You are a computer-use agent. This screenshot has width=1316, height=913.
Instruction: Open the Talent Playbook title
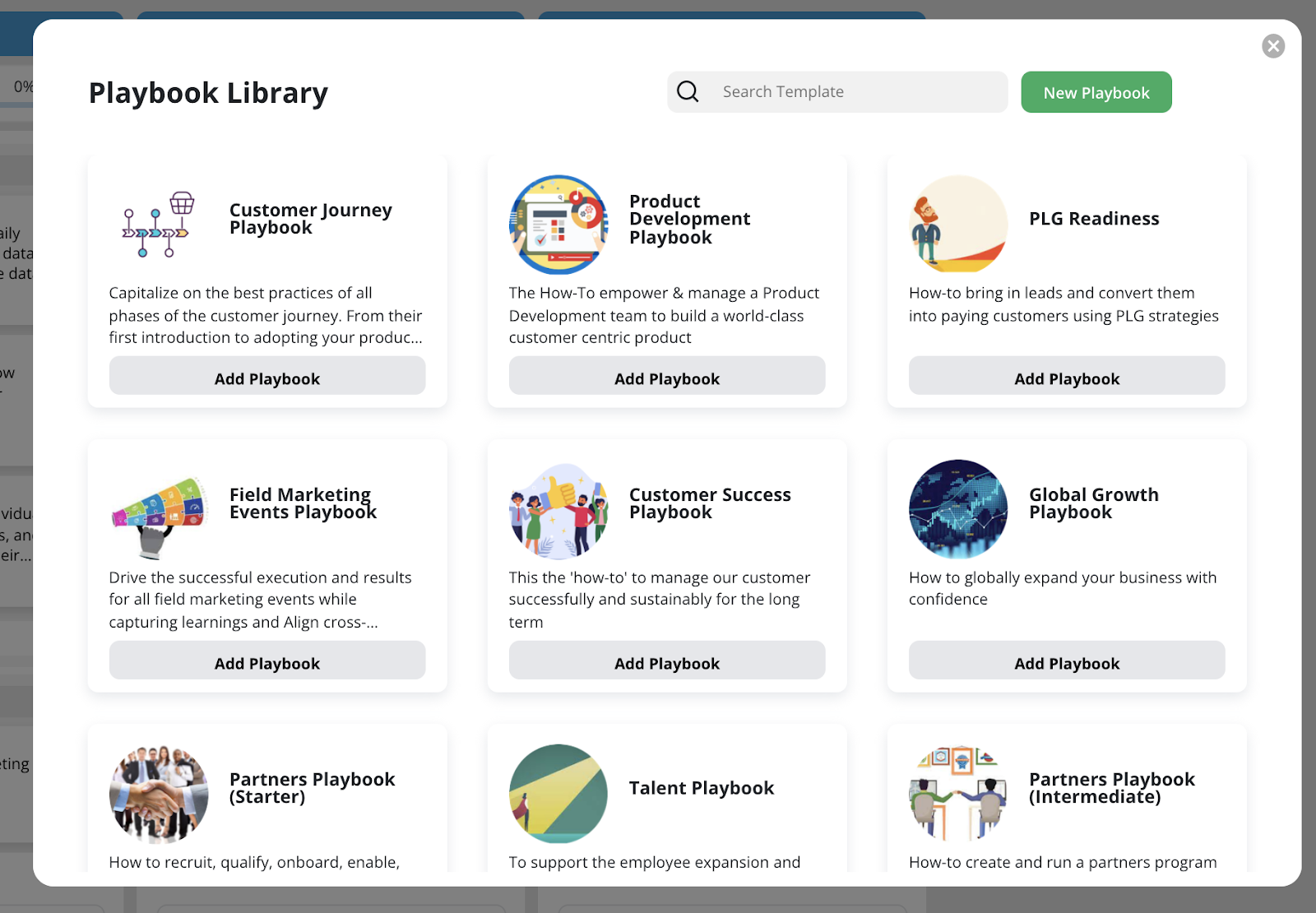point(701,788)
